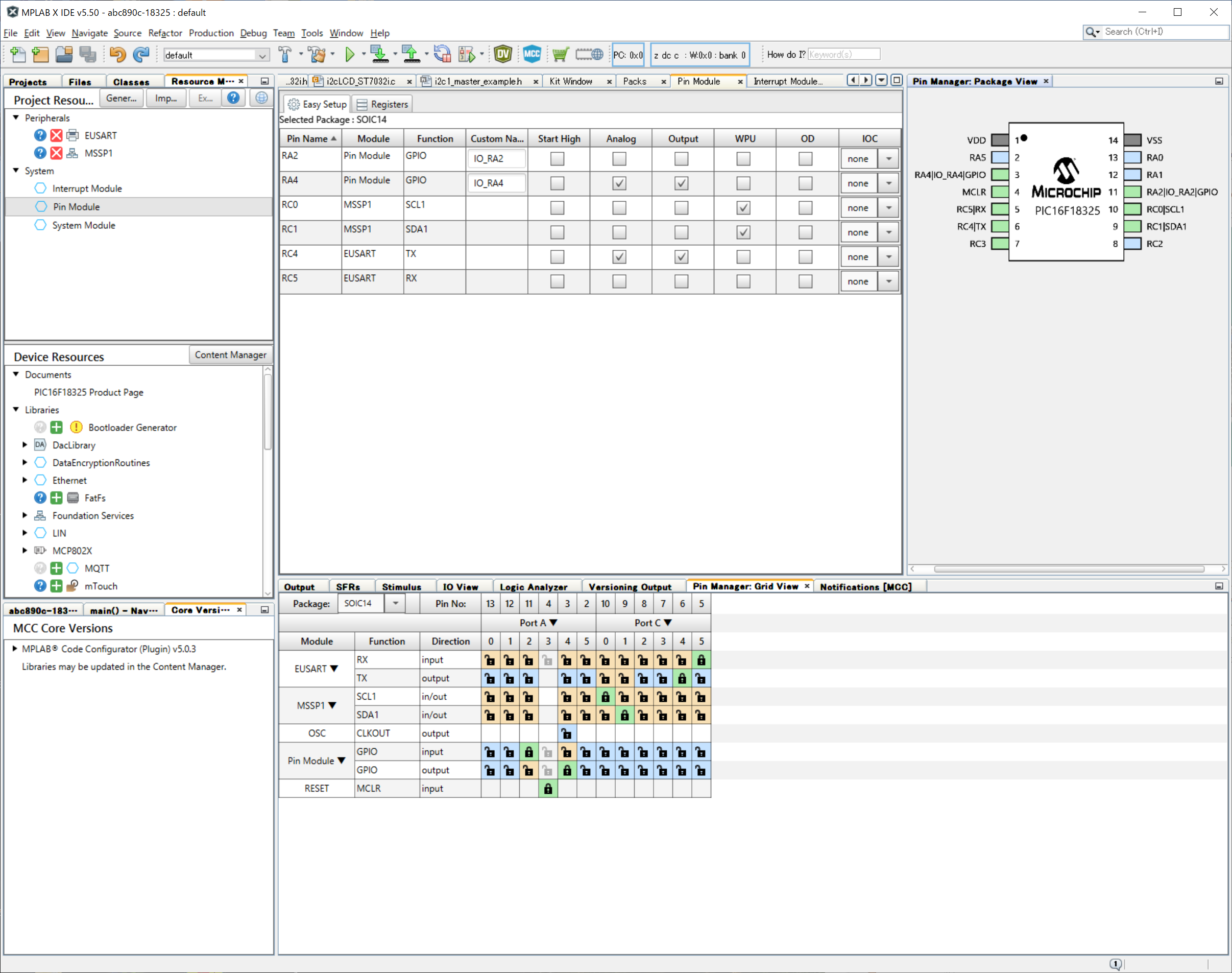
Task: Open IOC dropdown for RC4
Action: (x=889, y=257)
